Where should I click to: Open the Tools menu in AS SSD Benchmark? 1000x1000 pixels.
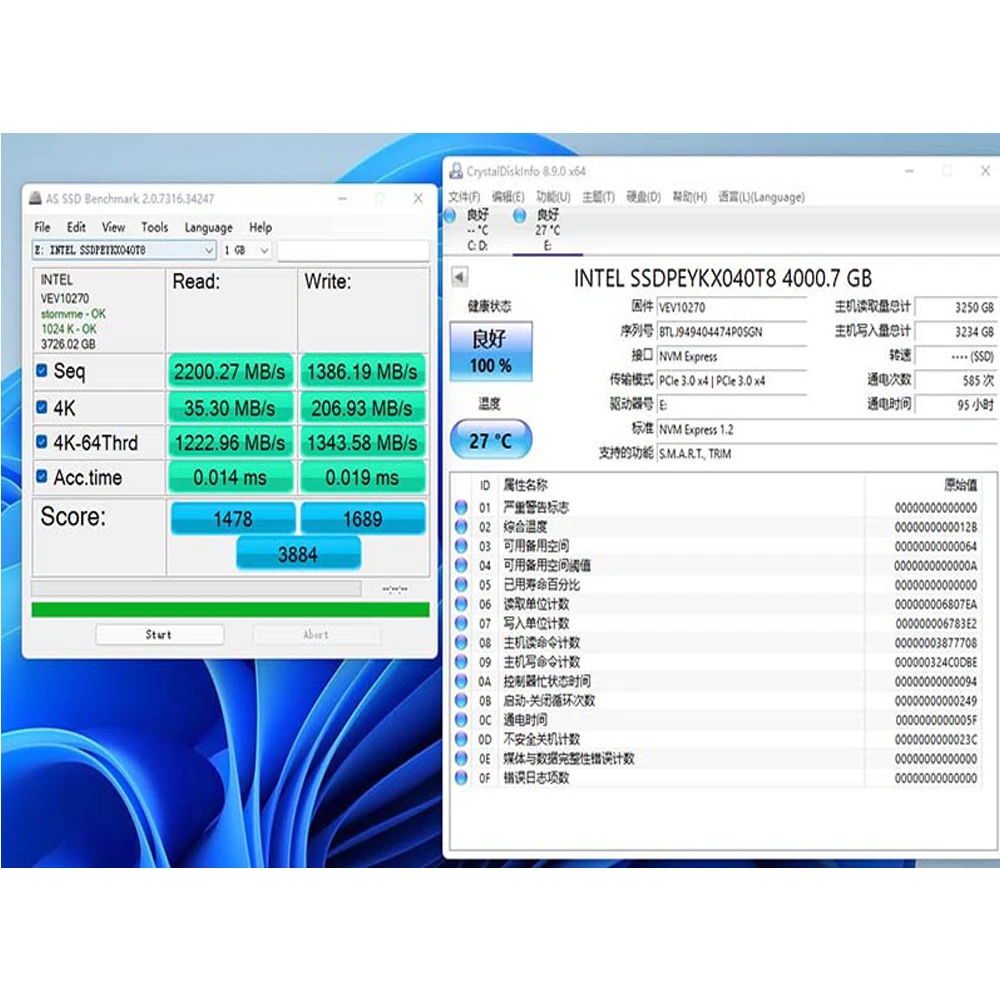tap(153, 227)
